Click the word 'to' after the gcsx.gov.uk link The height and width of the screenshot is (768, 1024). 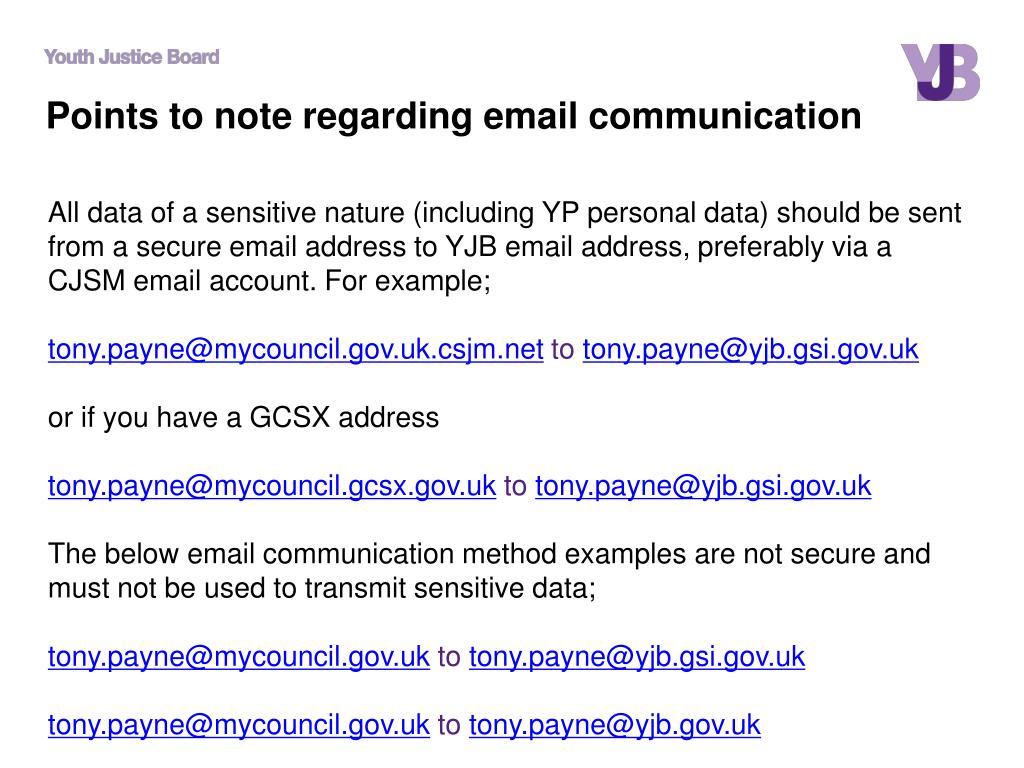coord(515,486)
